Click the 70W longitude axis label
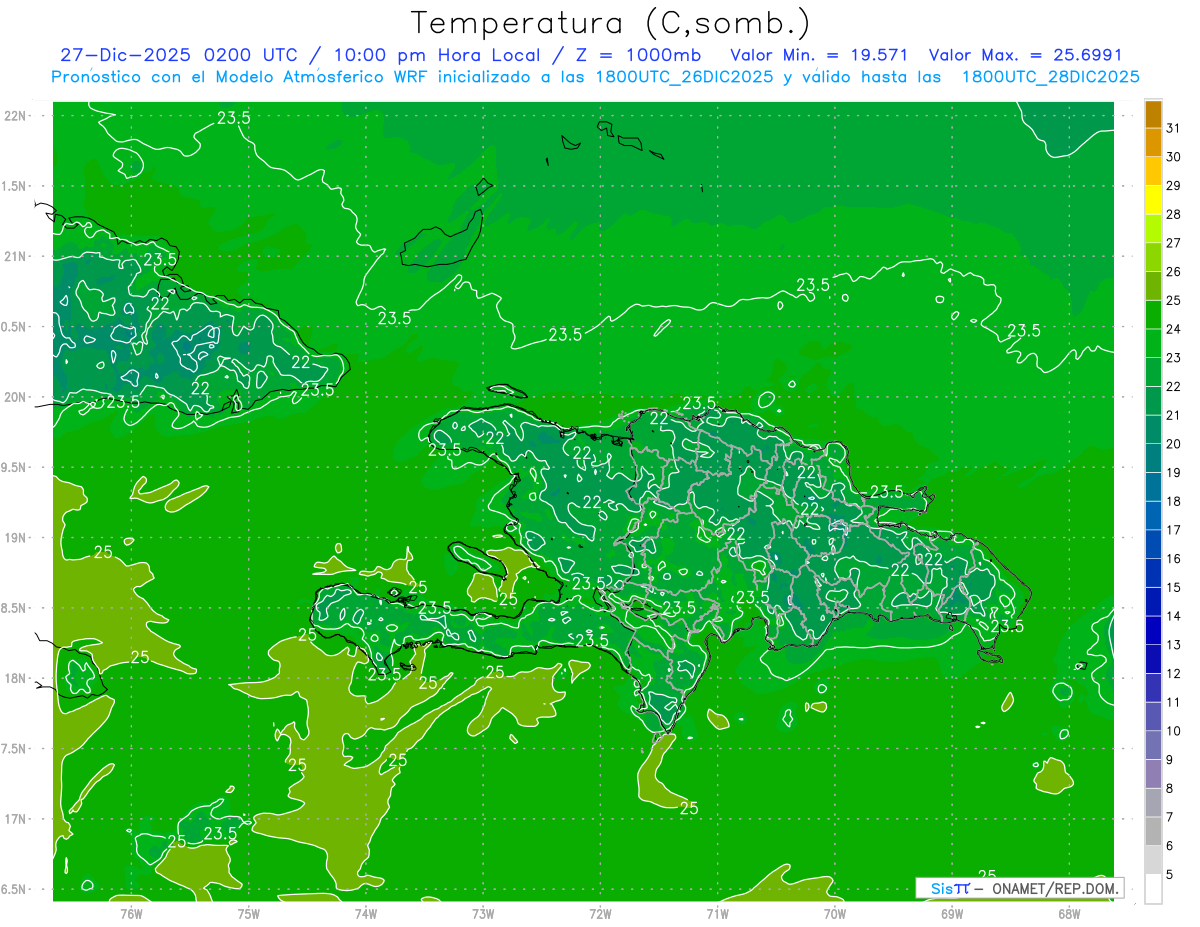Screen dimensions: 1200x927 (x=835, y=913)
